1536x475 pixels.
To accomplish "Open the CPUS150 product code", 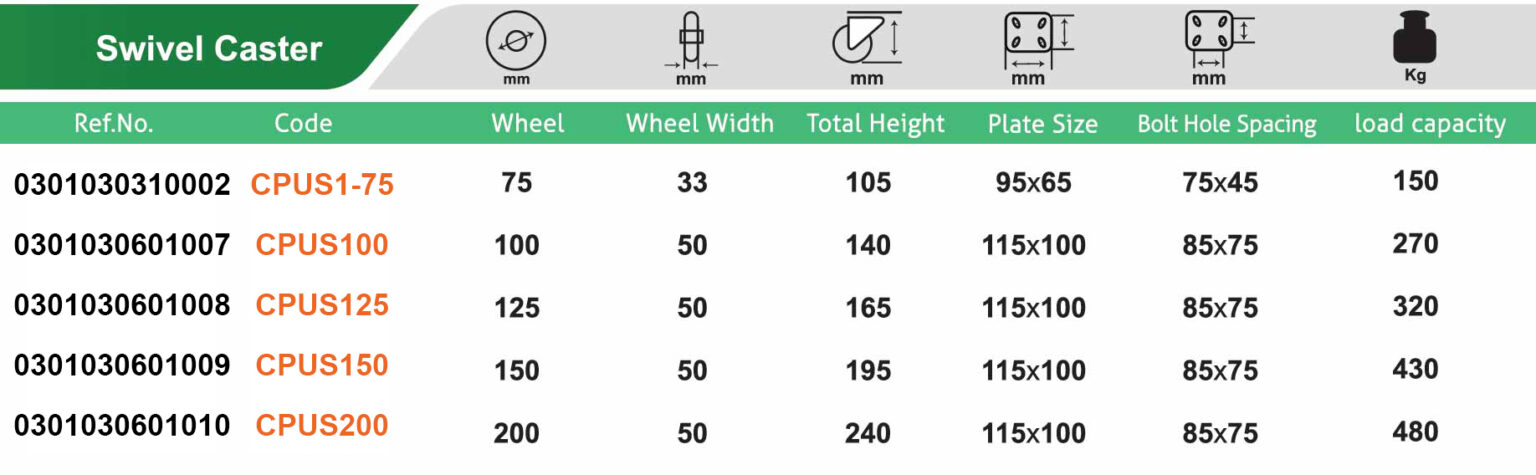I will click(x=322, y=365).
